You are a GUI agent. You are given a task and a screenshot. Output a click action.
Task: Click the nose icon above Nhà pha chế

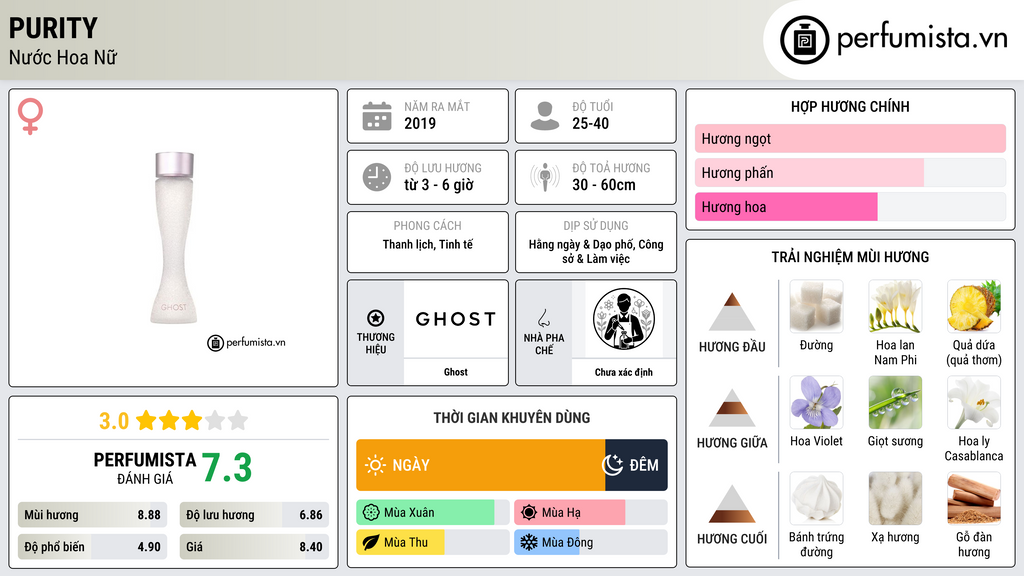[x=543, y=318]
